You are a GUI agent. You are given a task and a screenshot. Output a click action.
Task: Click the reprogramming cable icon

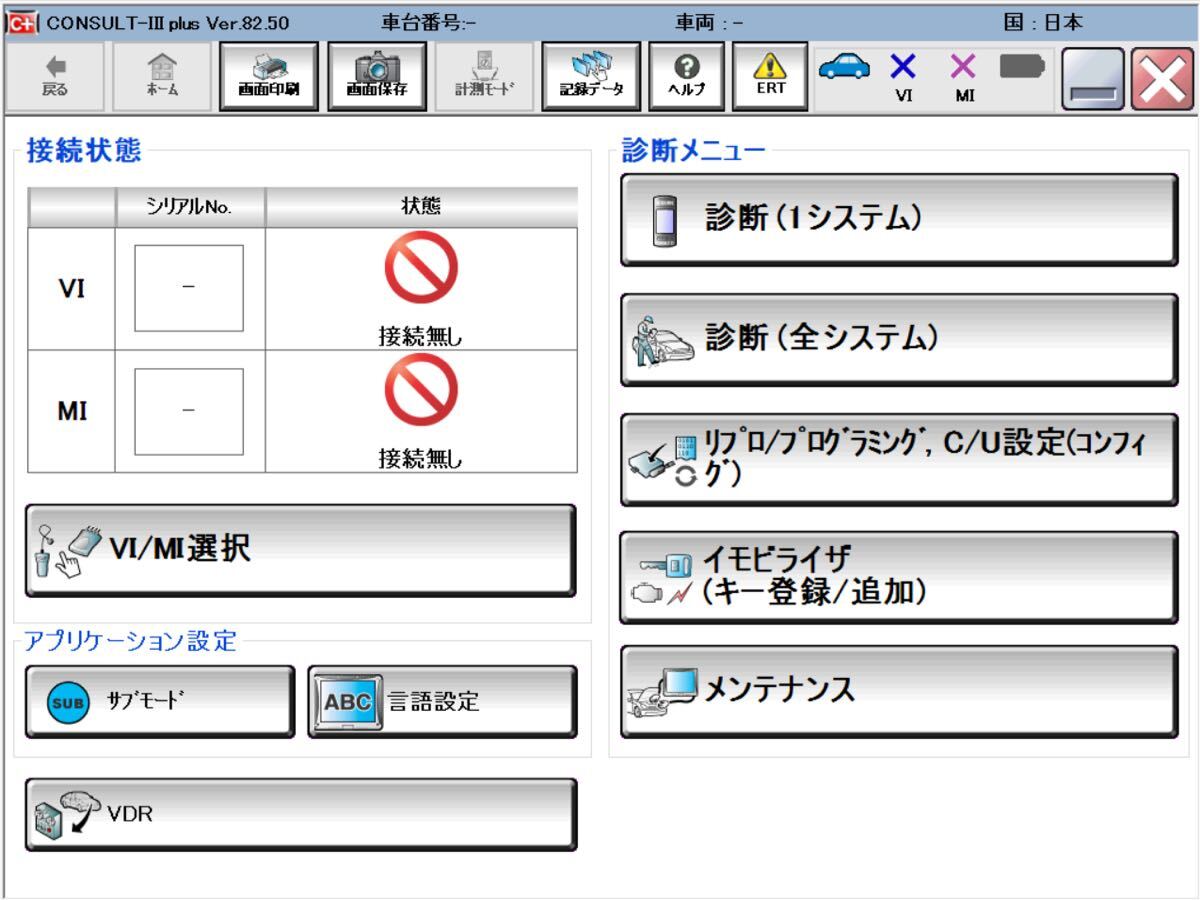point(661,459)
